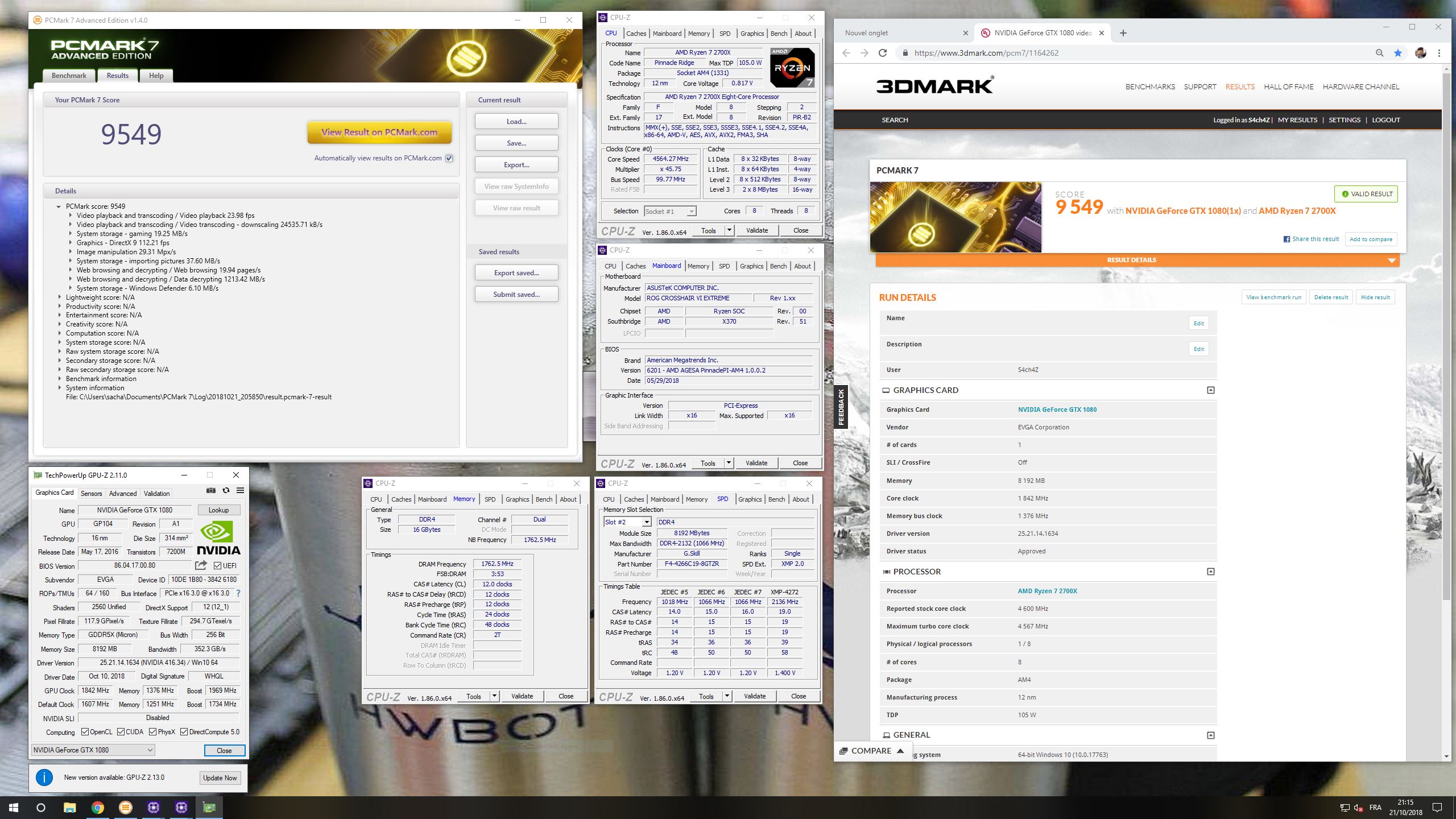Open Caches tab in top CPU-Z window
The image size is (1456, 819).
pyautogui.click(x=636, y=34)
